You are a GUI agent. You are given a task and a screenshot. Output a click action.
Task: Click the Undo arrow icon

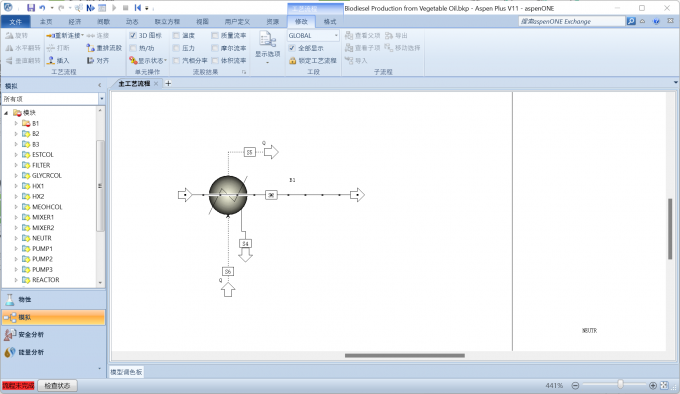click(x=42, y=8)
